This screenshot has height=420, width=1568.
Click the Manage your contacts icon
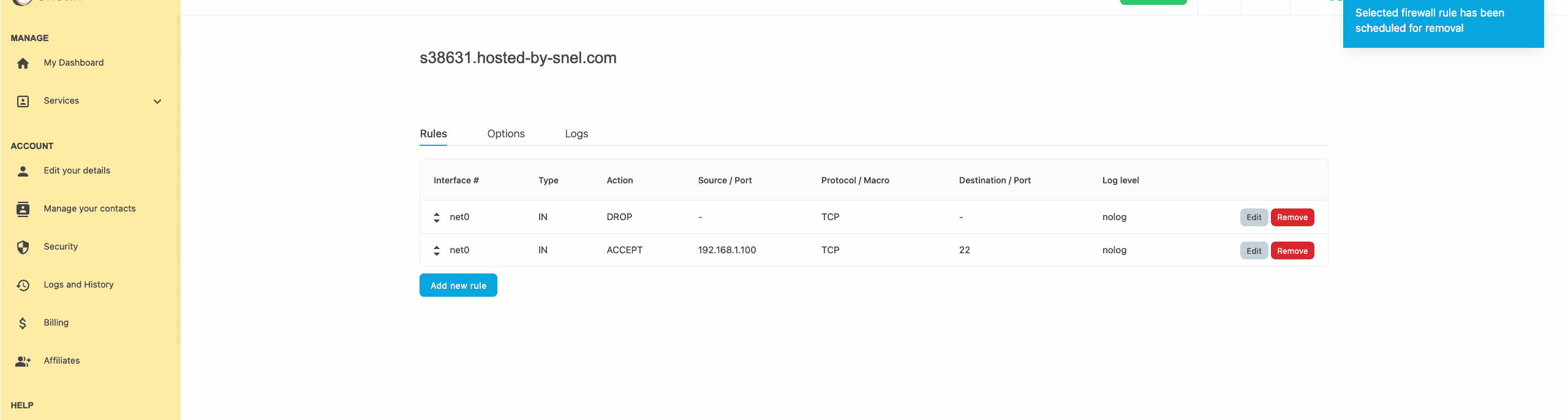23,209
